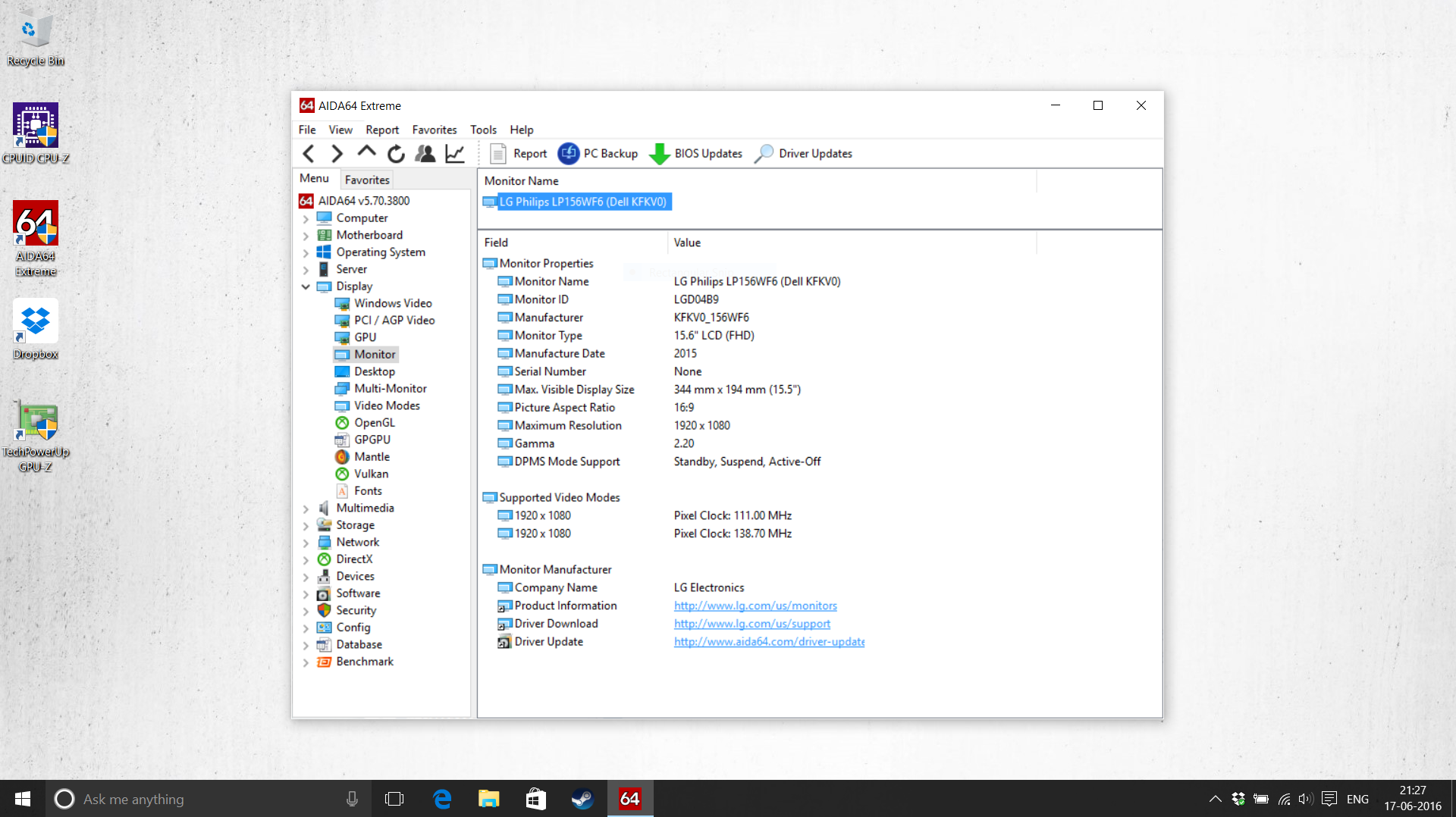The height and width of the screenshot is (817, 1456).
Task: Open the lg.com/us/support driver download link
Action: point(752,624)
